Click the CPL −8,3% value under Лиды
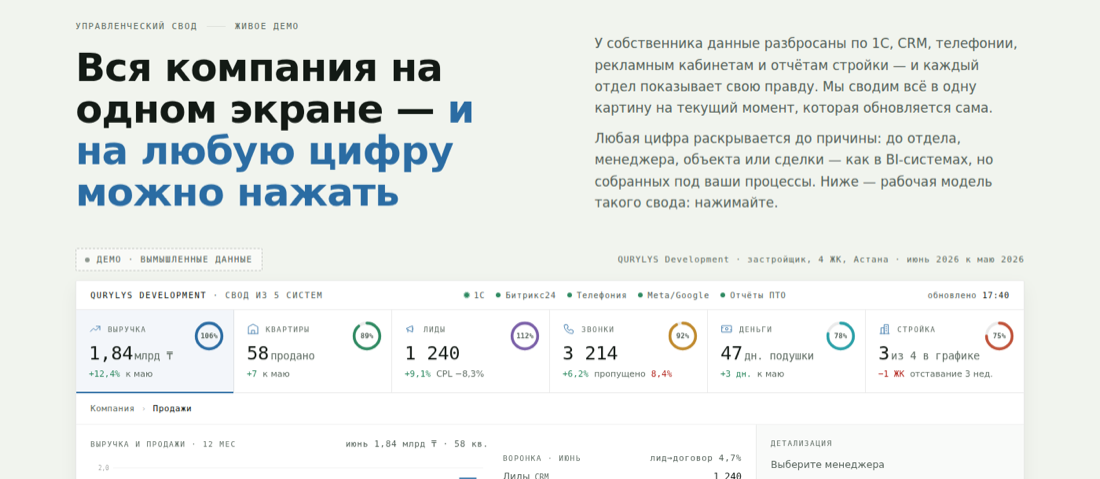 (x=460, y=374)
